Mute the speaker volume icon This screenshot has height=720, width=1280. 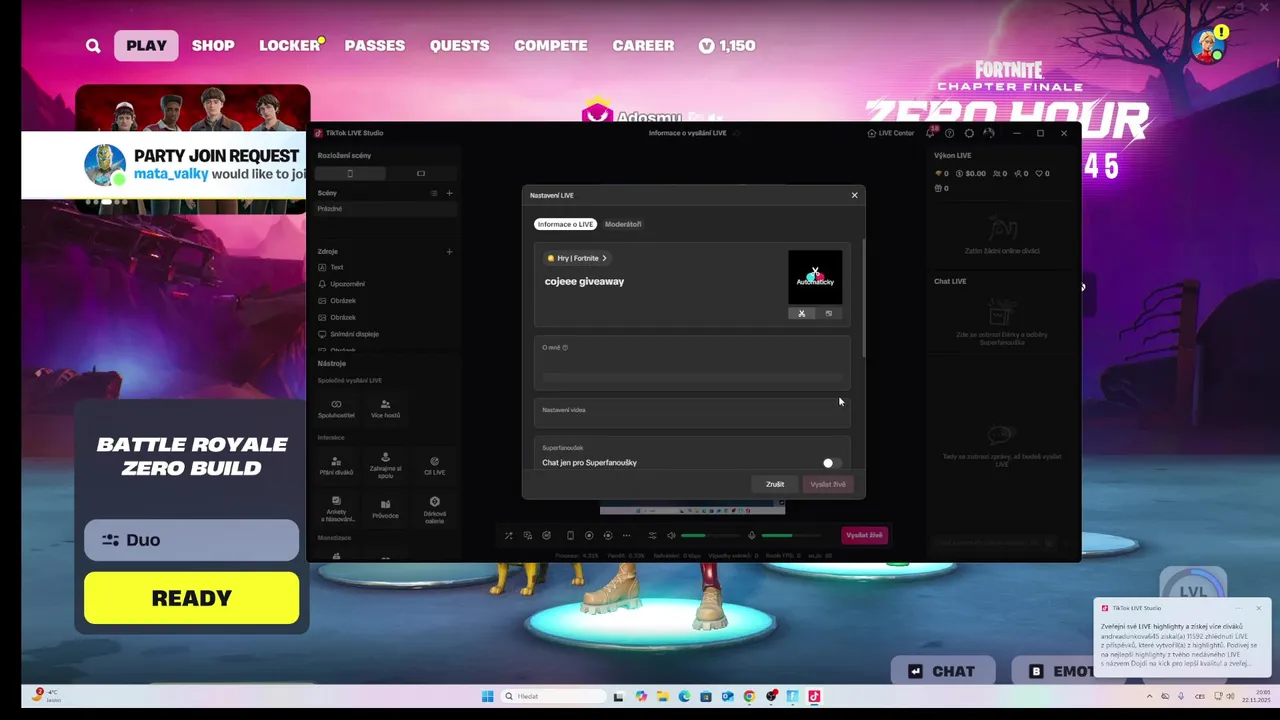click(x=671, y=536)
